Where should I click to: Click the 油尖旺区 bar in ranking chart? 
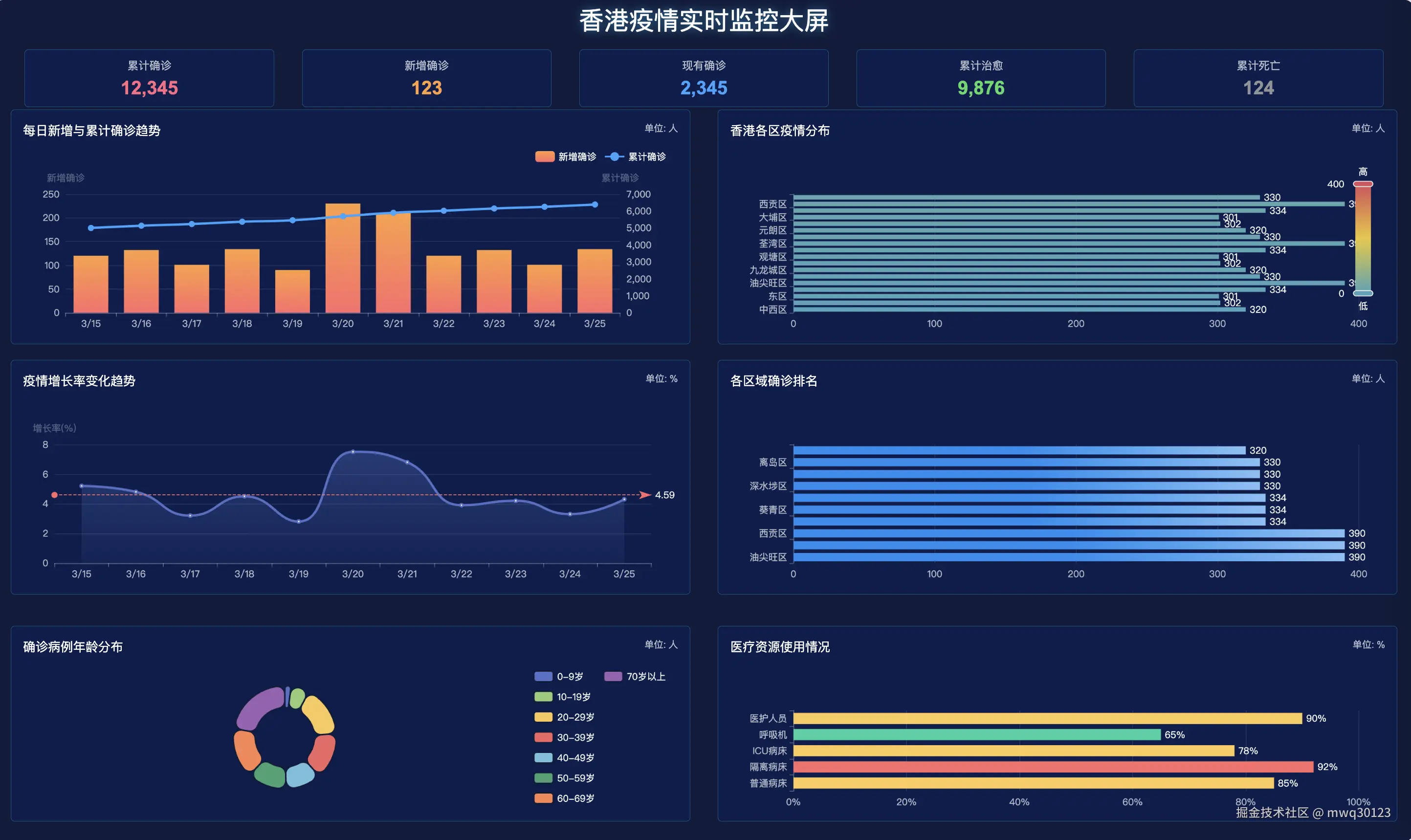1069,557
